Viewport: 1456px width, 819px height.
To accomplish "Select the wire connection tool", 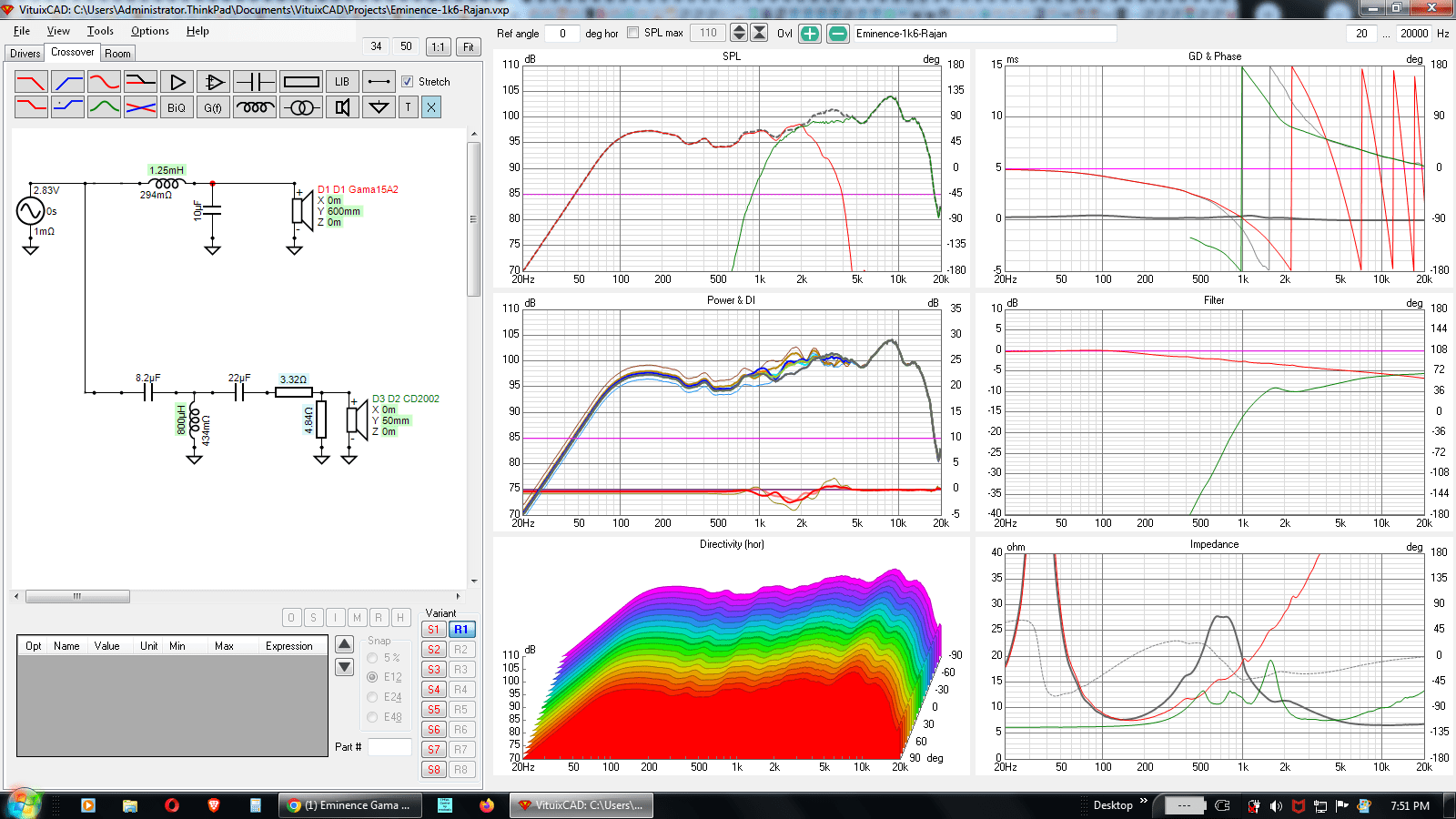I will 379,82.
